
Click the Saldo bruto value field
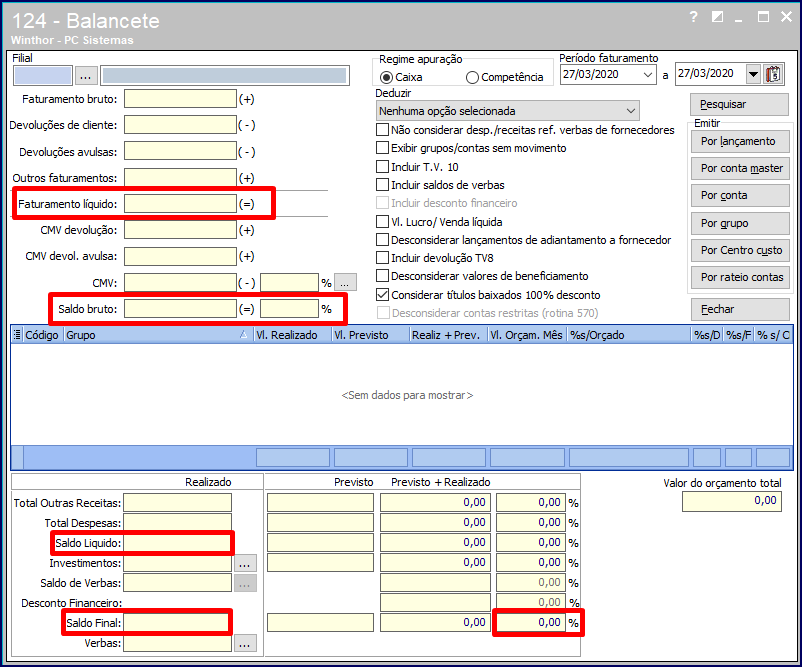click(180, 308)
